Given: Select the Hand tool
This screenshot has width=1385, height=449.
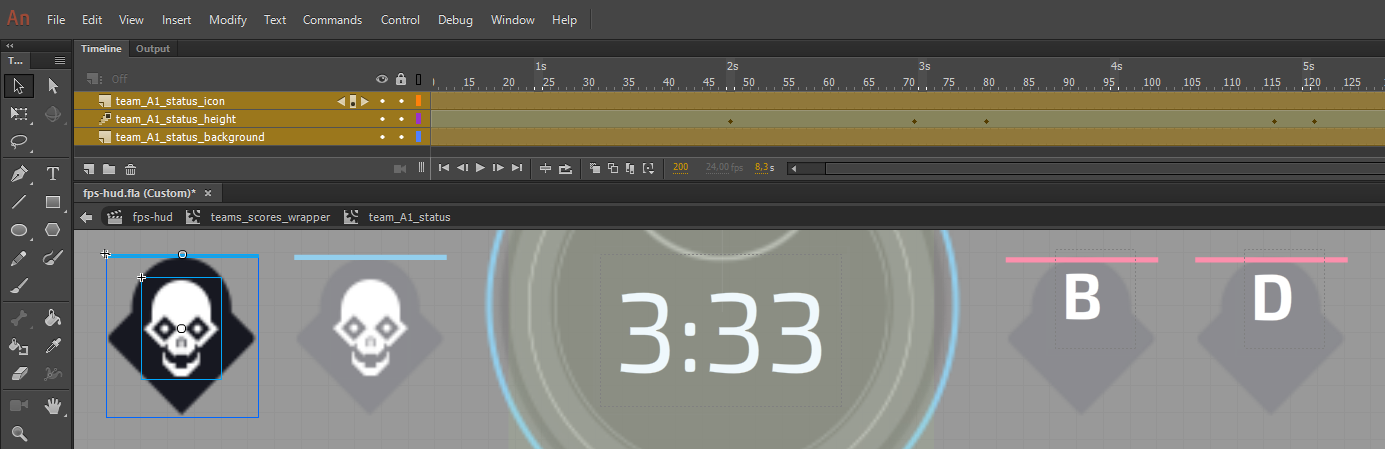Looking at the screenshot, I should (x=53, y=406).
